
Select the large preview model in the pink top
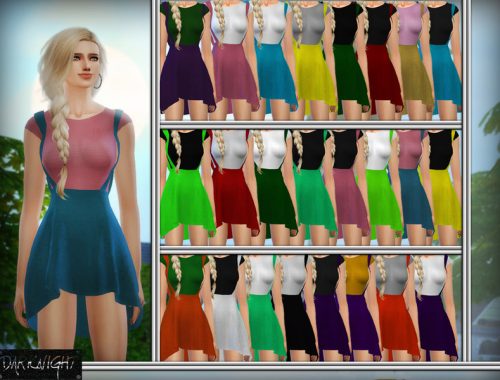click(x=80, y=193)
